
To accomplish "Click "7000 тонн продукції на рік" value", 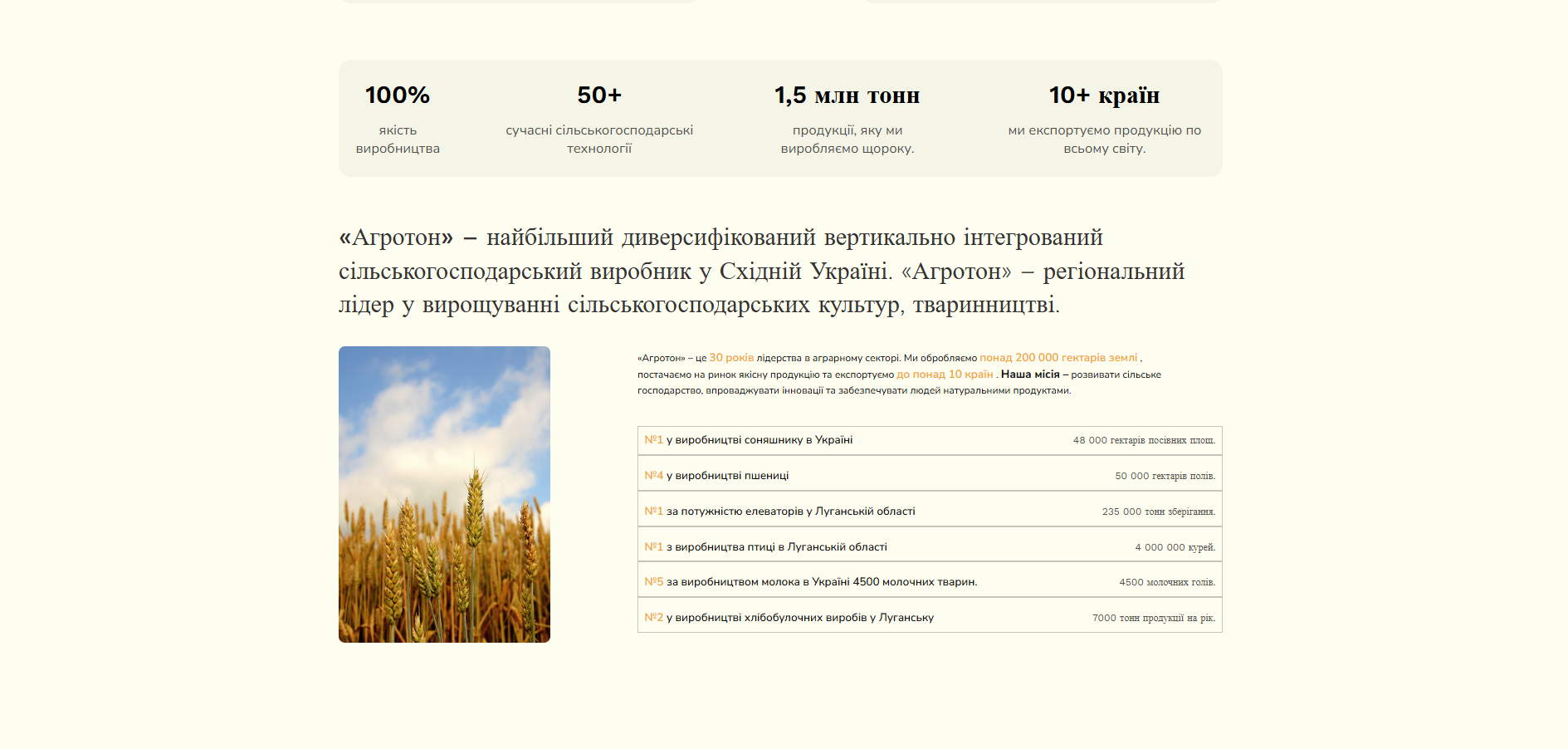I will [1154, 619].
